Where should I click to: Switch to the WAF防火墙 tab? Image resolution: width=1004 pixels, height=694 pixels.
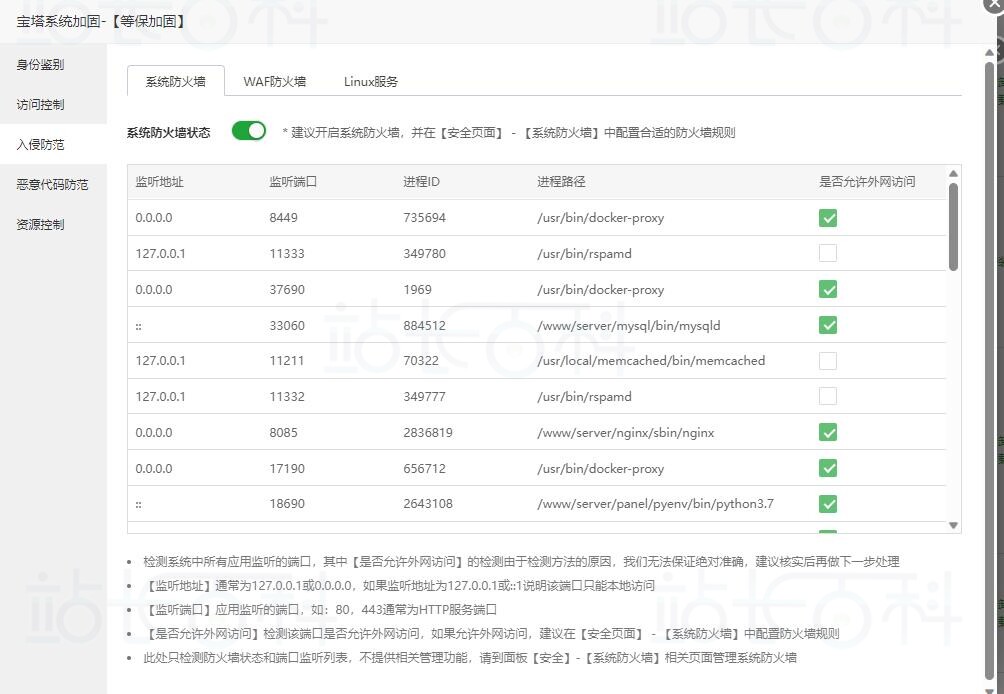click(274, 82)
